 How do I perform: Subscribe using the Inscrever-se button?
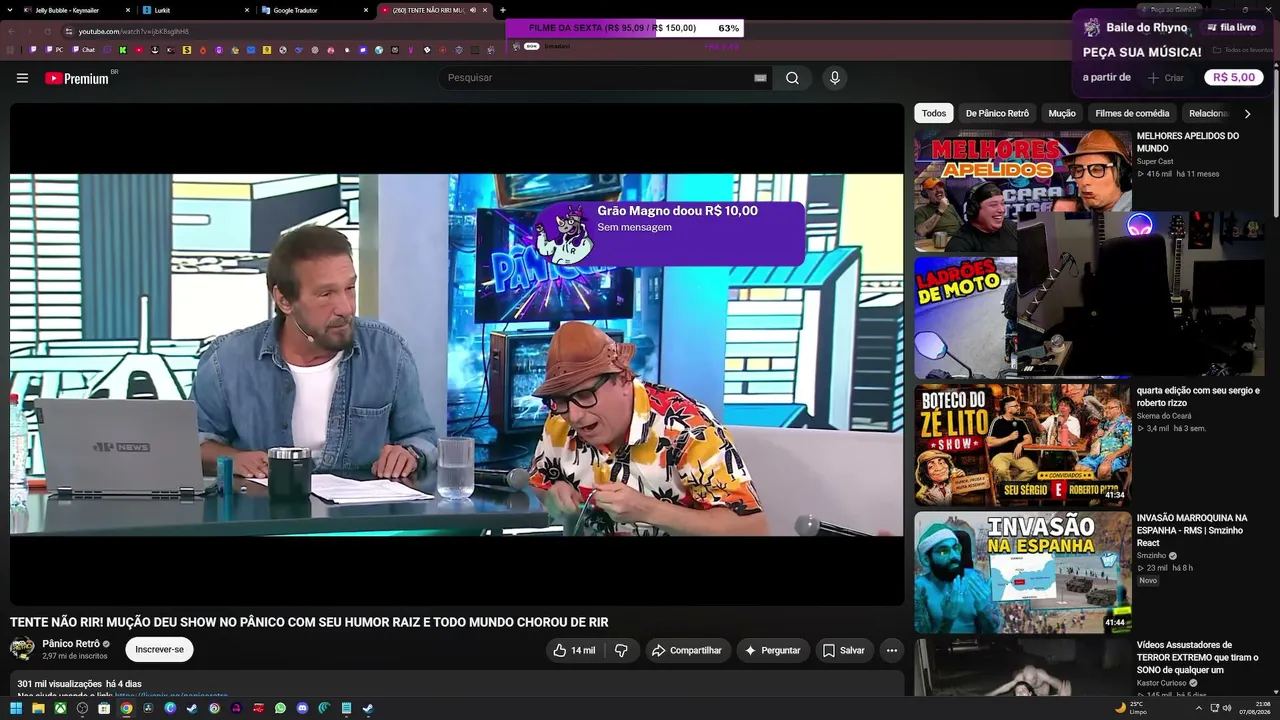(160, 650)
